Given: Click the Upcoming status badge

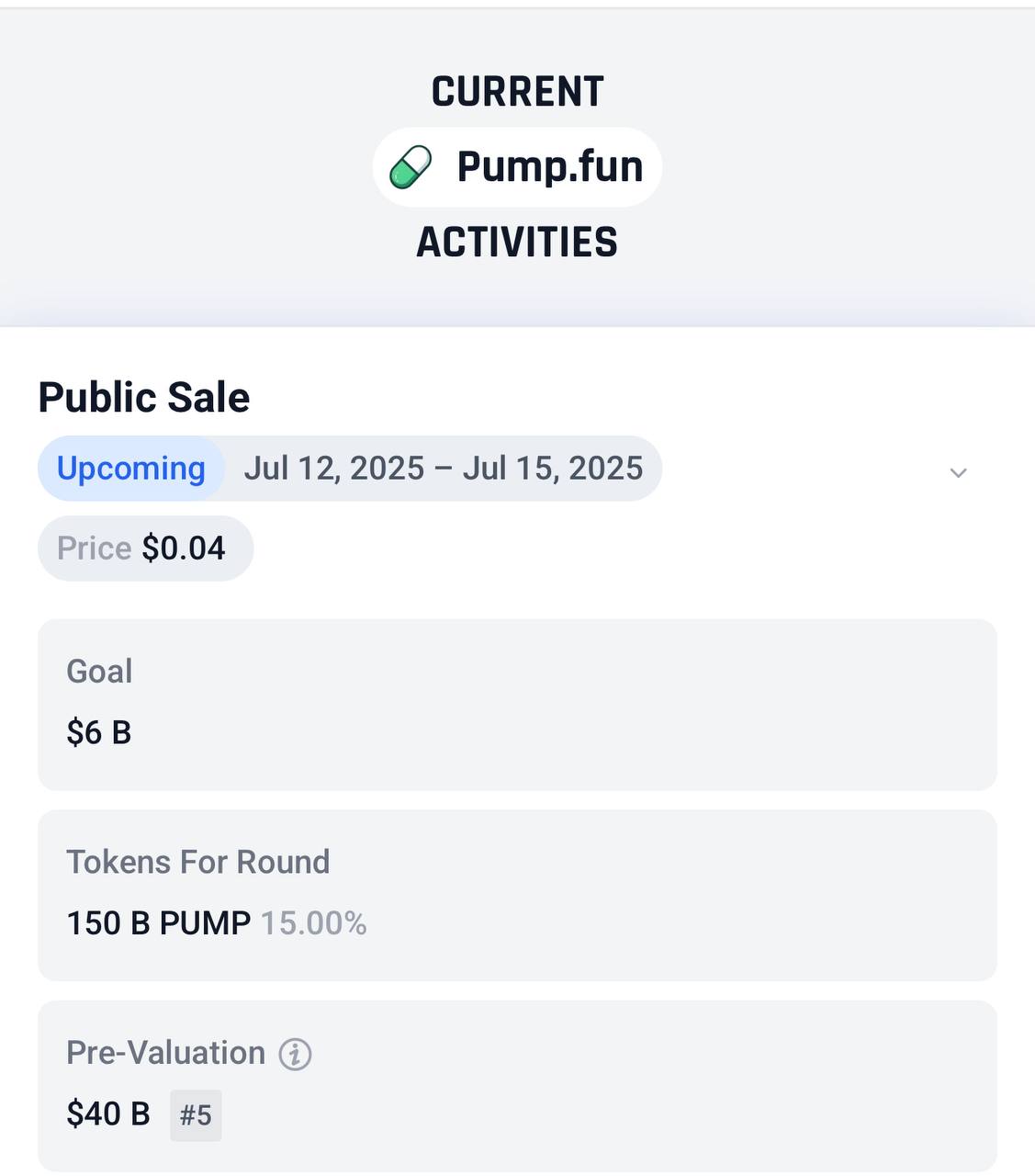Looking at the screenshot, I should click(x=131, y=469).
